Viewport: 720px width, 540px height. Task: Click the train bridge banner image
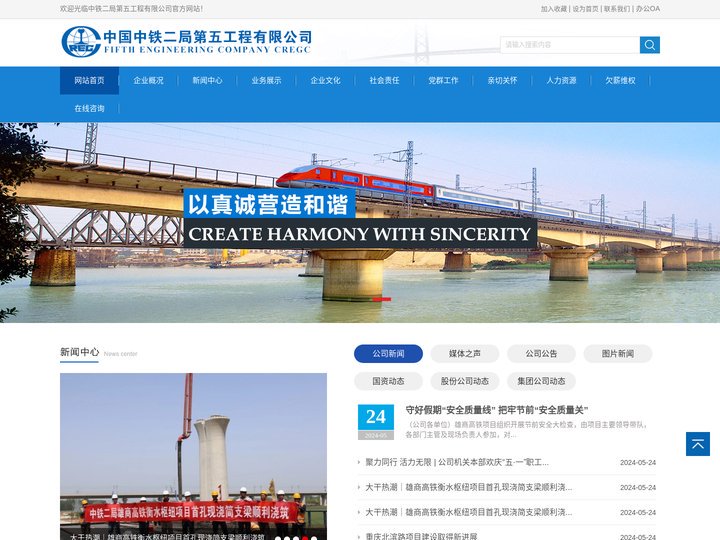(x=360, y=223)
